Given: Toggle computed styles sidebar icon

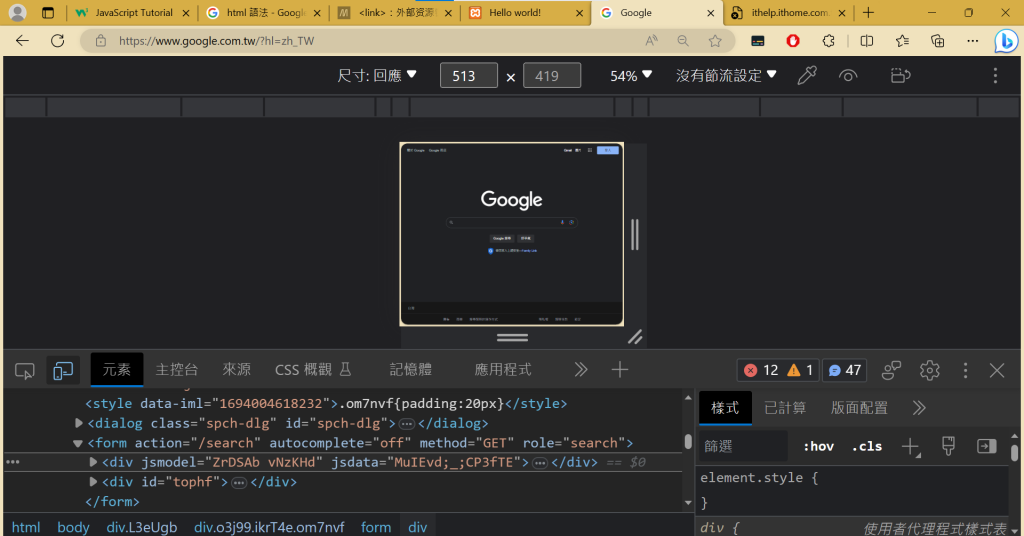Looking at the screenshot, I should click(986, 447).
